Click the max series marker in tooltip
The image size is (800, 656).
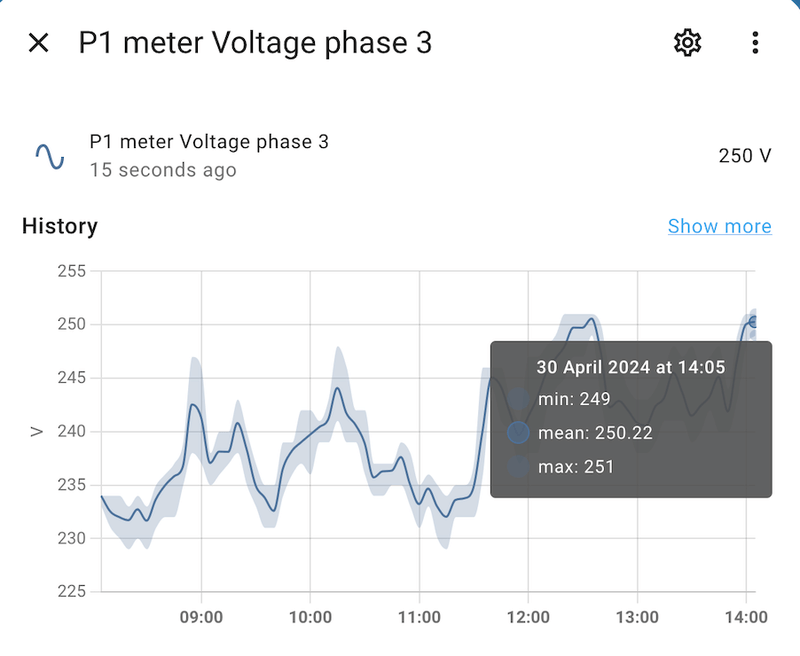[518, 466]
